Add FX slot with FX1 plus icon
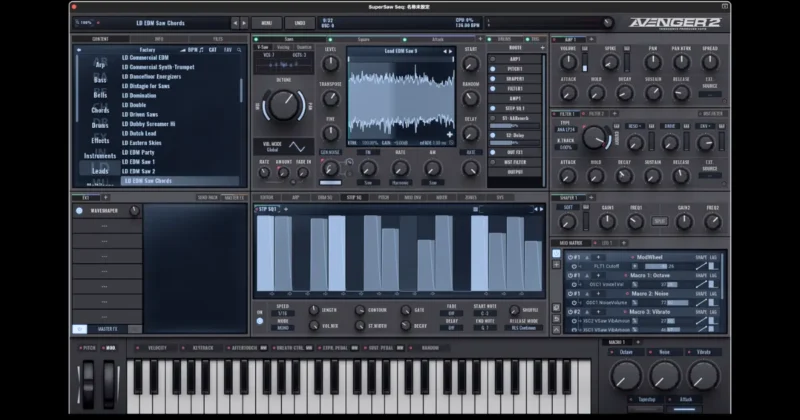The height and width of the screenshot is (420, 800). coord(106,197)
